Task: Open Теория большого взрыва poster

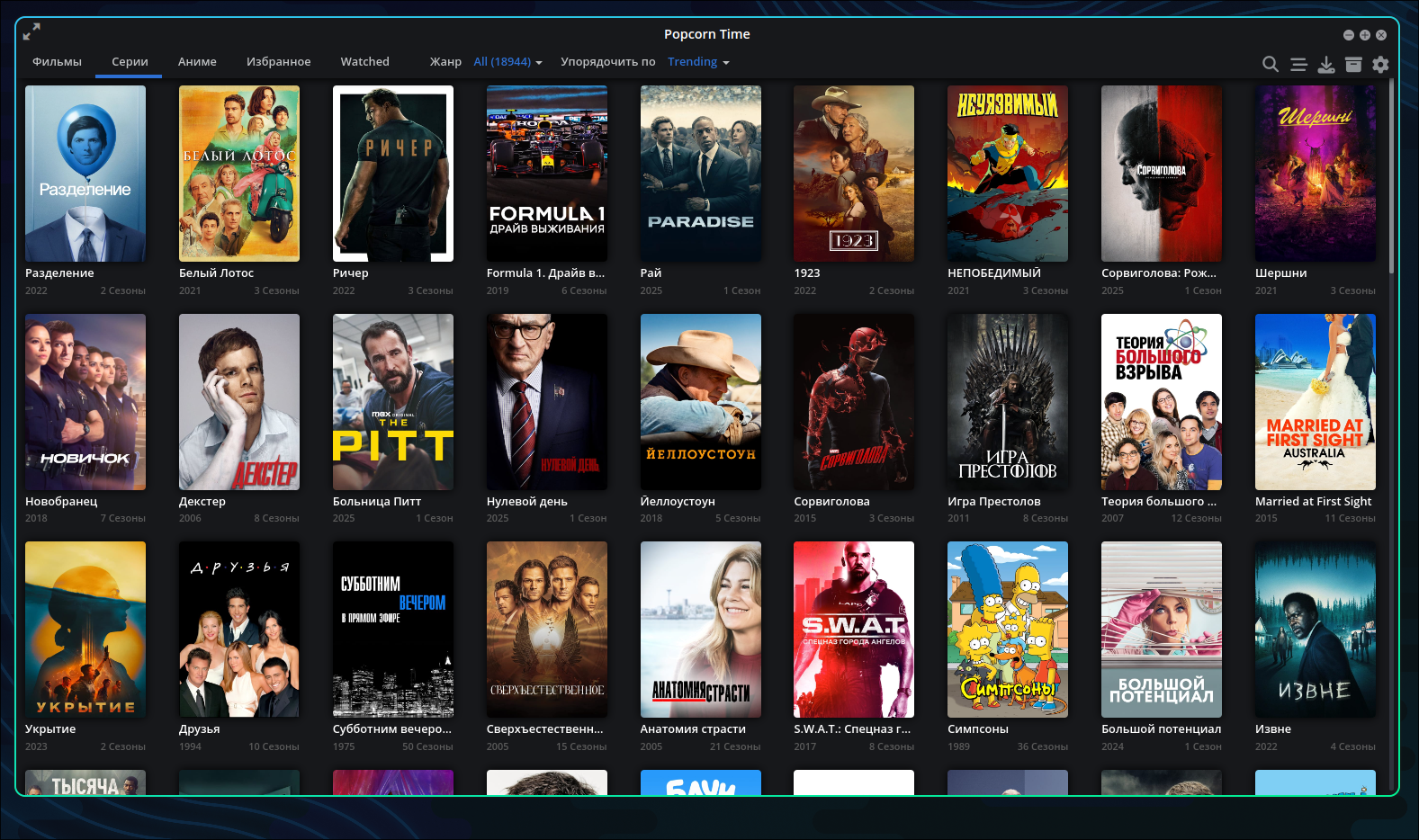Action: pos(1162,402)
